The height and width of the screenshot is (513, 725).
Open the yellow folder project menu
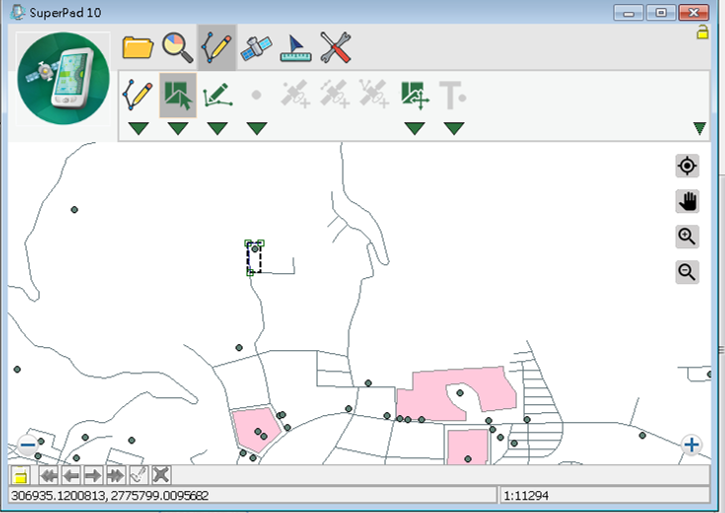coord(138,48)
